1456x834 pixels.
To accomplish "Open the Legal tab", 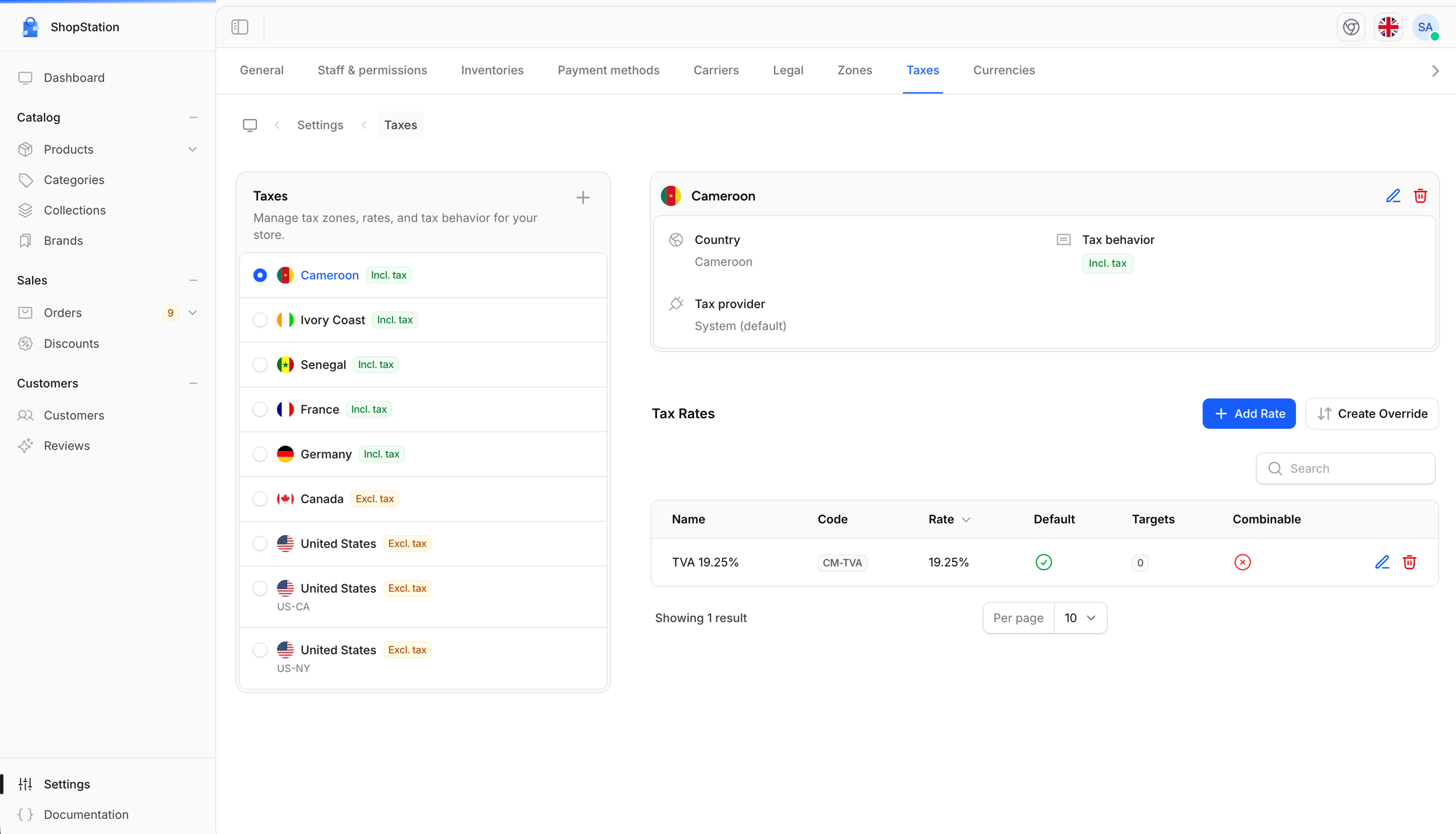I will (788, 70).
